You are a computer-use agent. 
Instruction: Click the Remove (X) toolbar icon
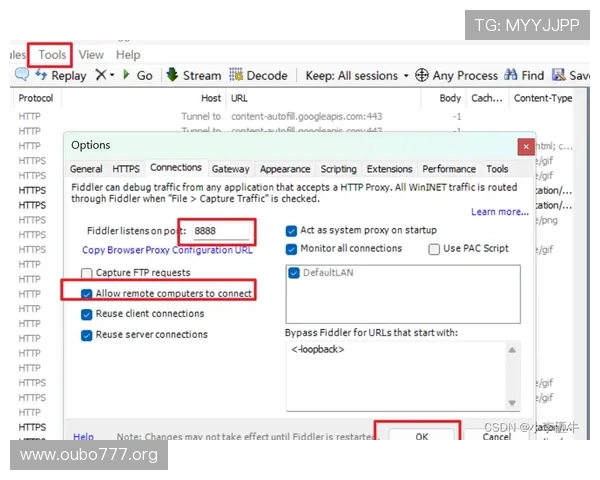click(101, 75)
